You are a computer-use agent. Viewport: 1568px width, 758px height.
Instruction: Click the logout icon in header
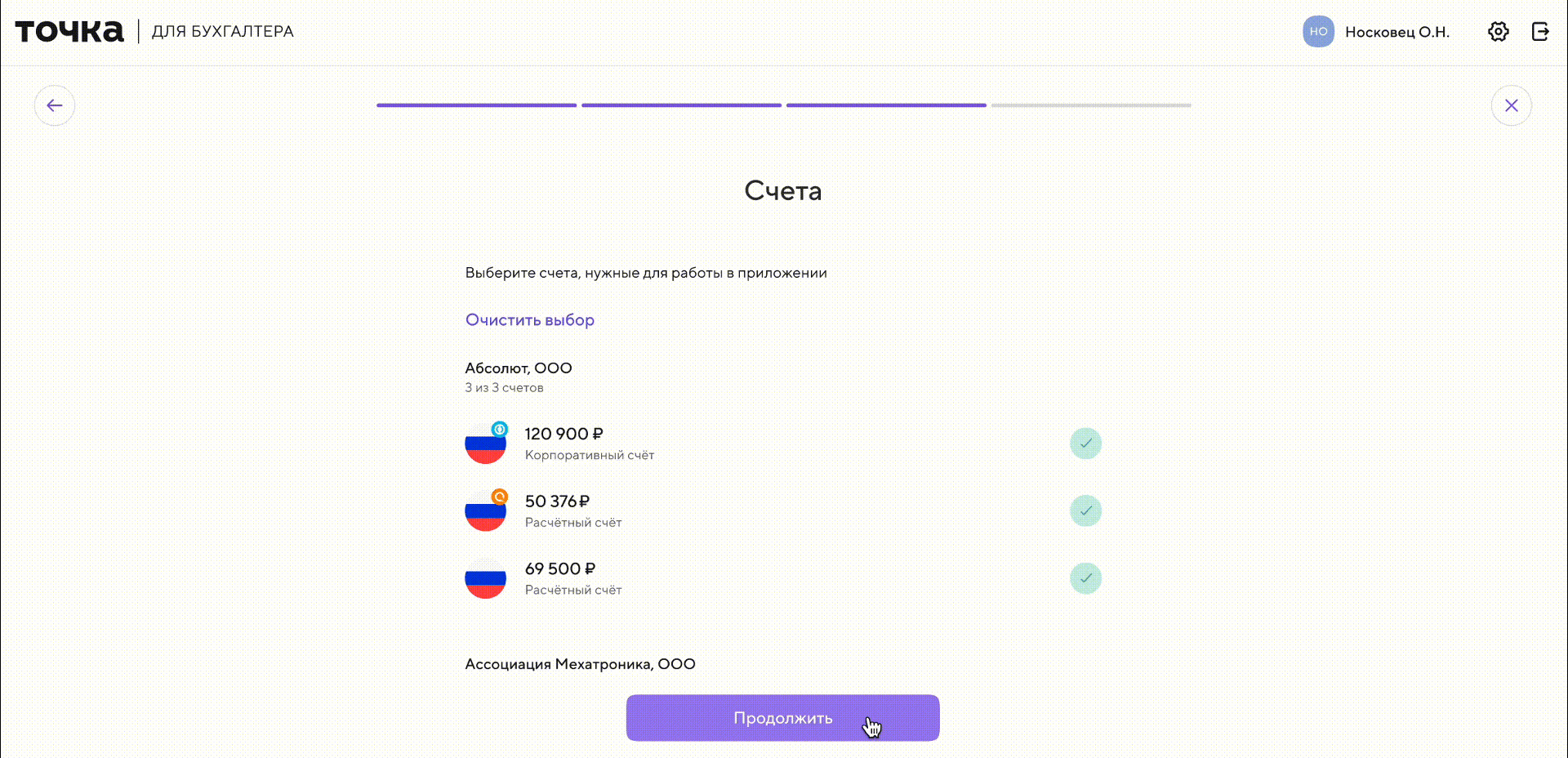1540,32
